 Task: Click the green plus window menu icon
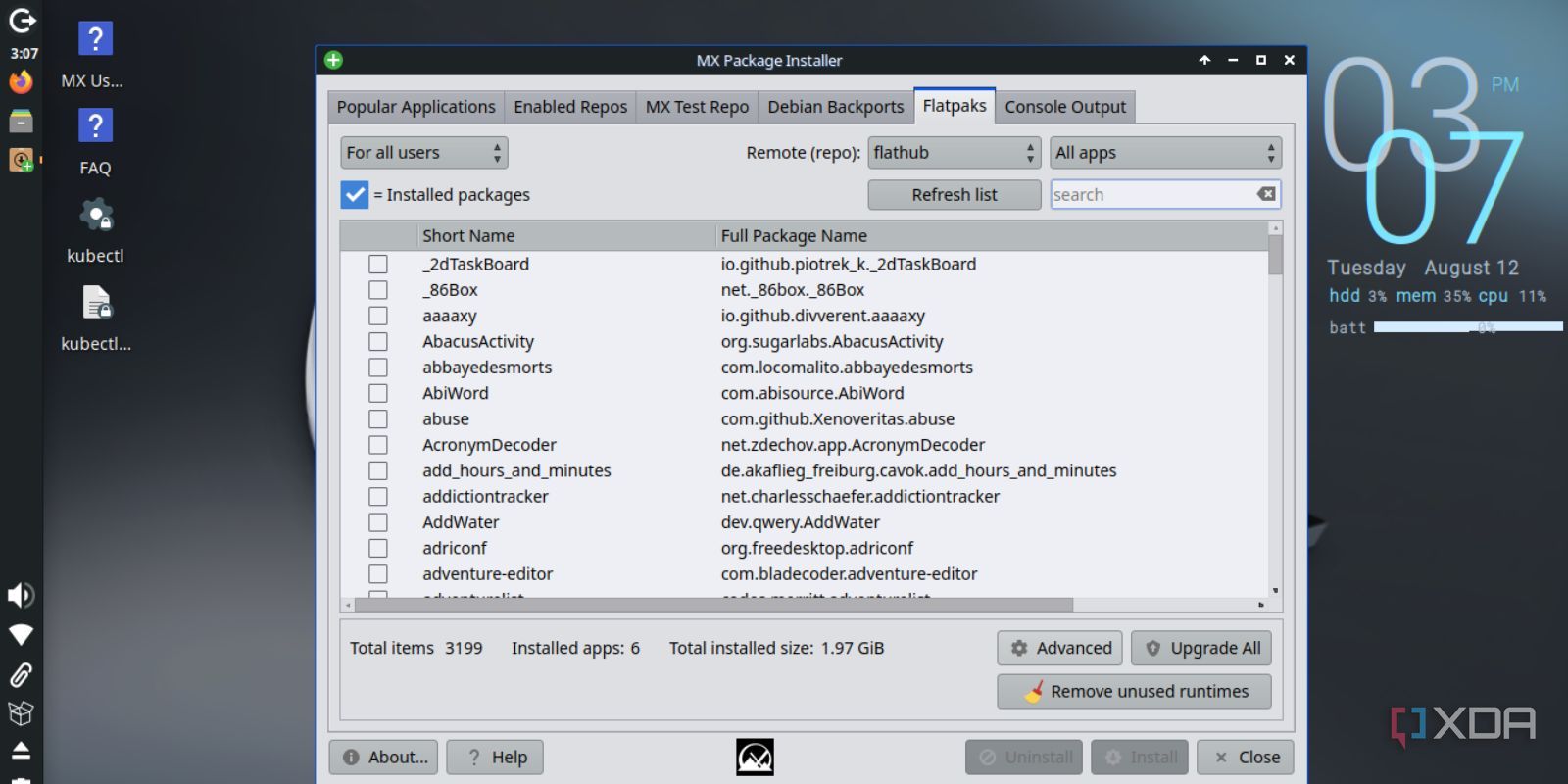click(333, 60)
